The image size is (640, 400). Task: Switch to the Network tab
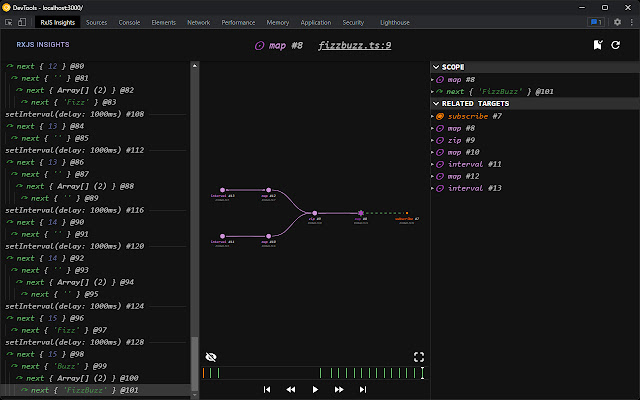click(199, 21)
